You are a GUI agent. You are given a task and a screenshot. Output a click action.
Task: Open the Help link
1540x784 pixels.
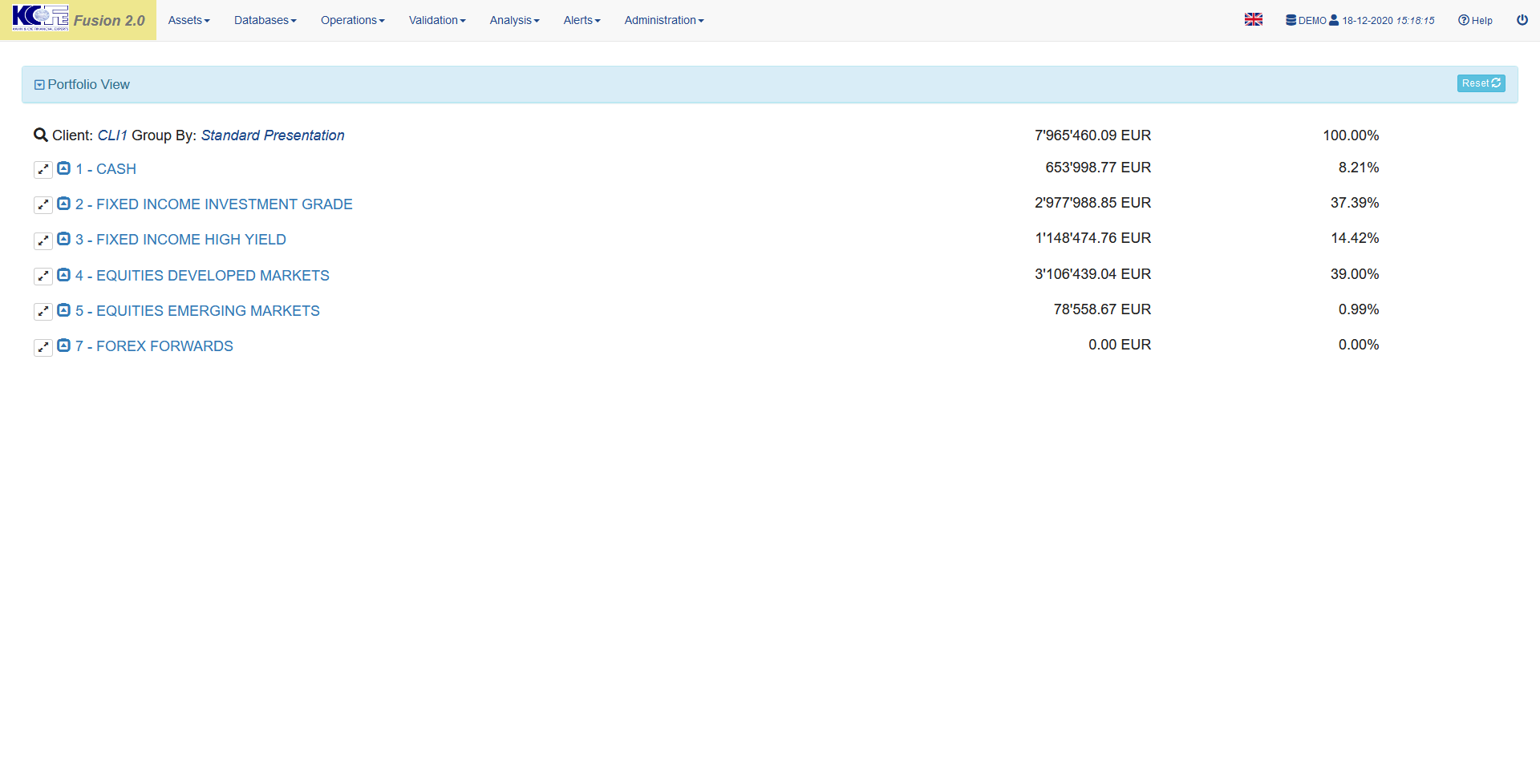1475,20
